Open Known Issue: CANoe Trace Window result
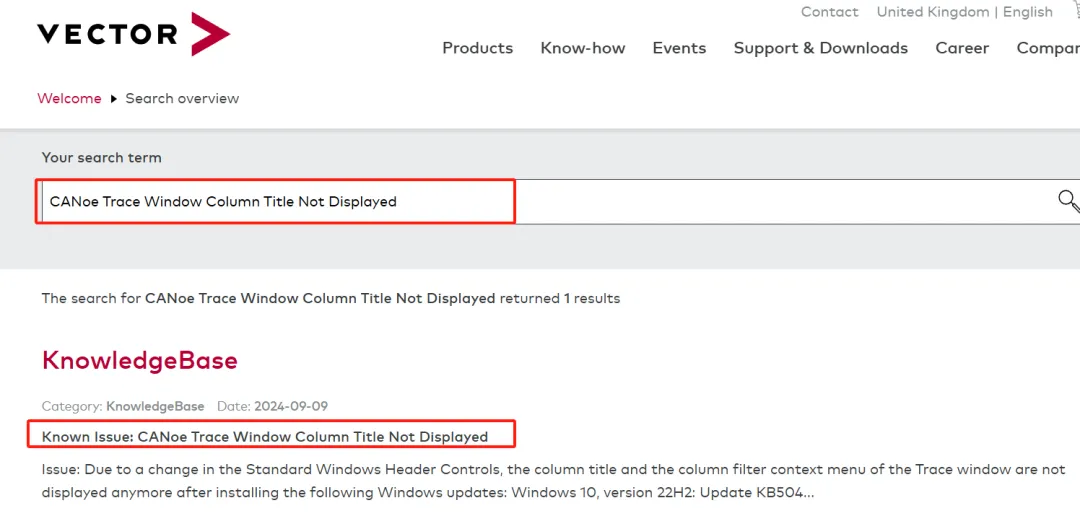 coord(265,437)
